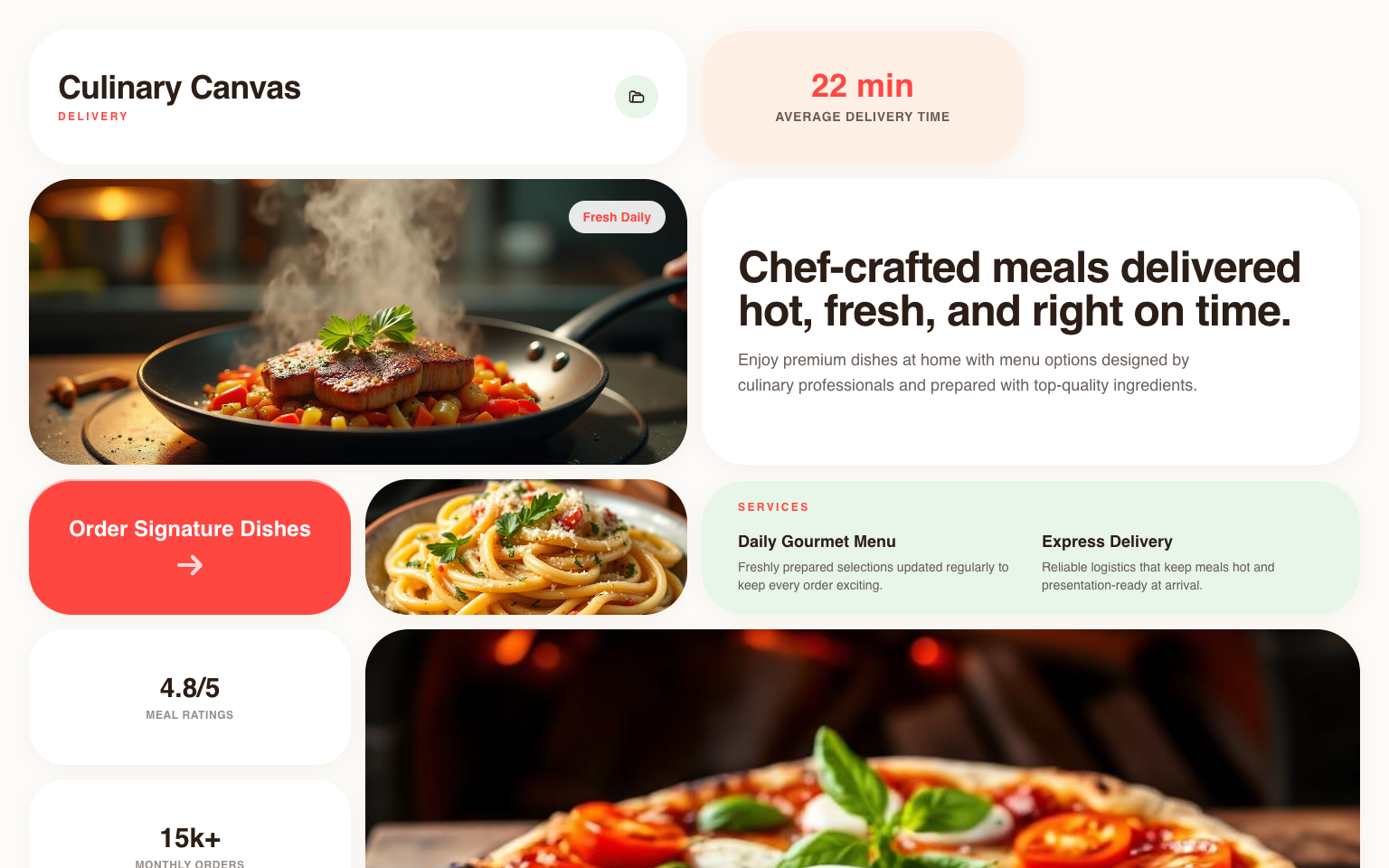Select the Express Delivery service heading
Screen dimensions: 1389x868
pos(1107,542)
